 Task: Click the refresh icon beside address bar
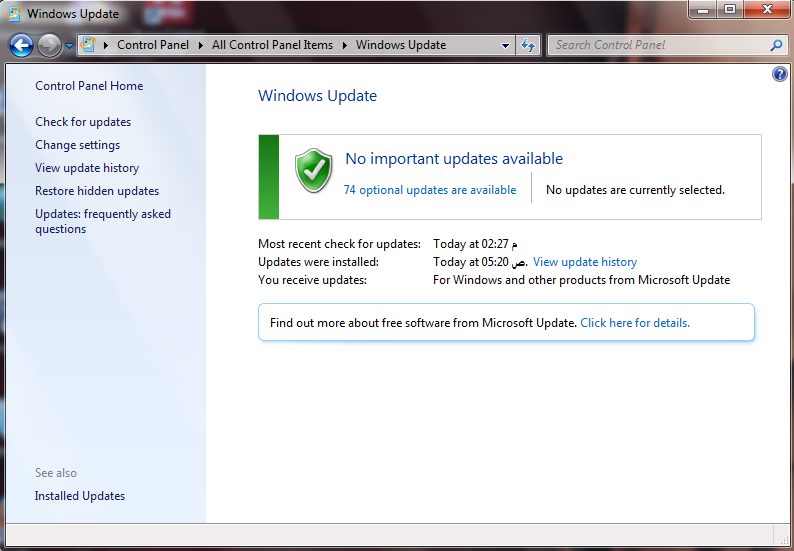point(529,45)
